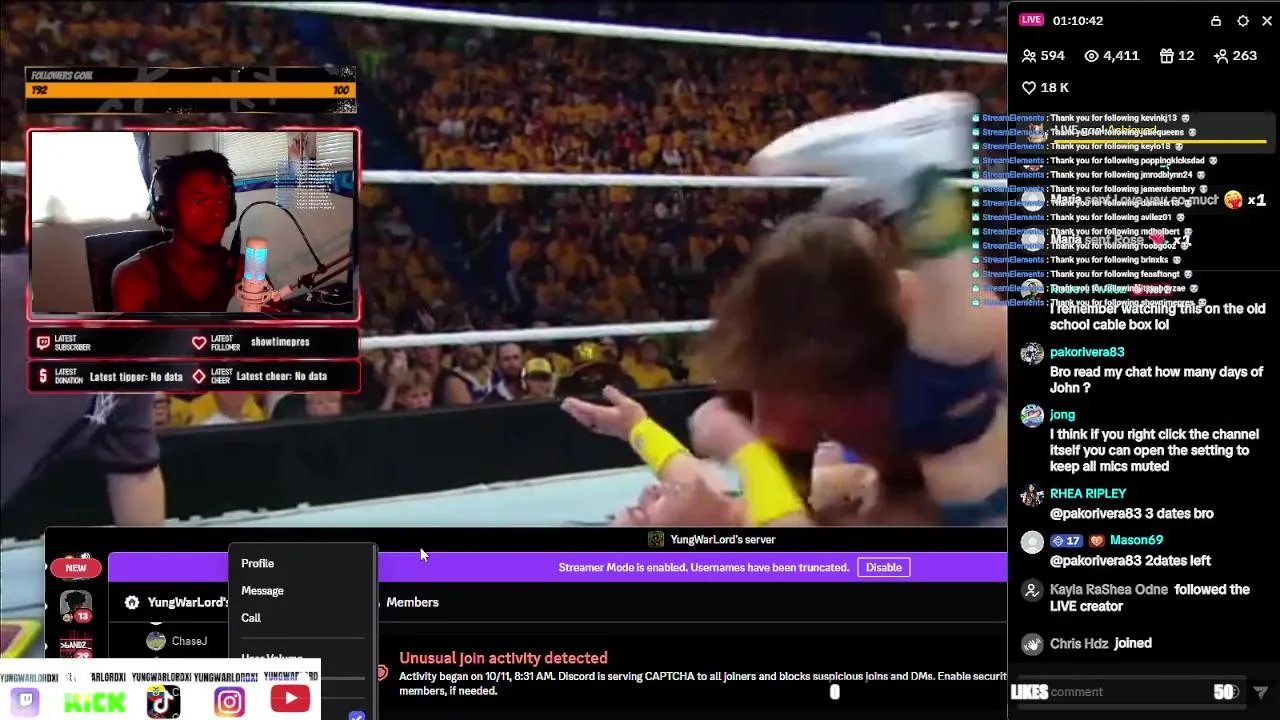
Task: Click ChaseJ name in Discord member list
Action: pos(189,641)
